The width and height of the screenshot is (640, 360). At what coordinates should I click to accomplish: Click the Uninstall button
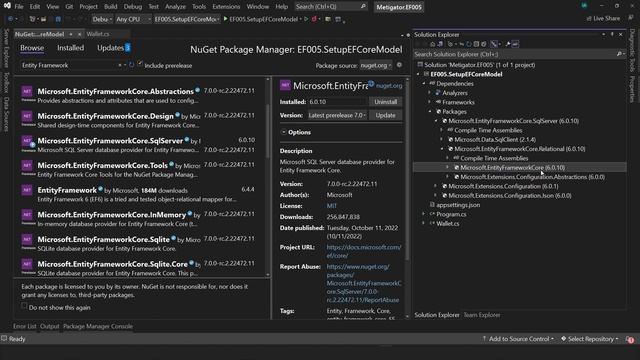tap(385, 102)
